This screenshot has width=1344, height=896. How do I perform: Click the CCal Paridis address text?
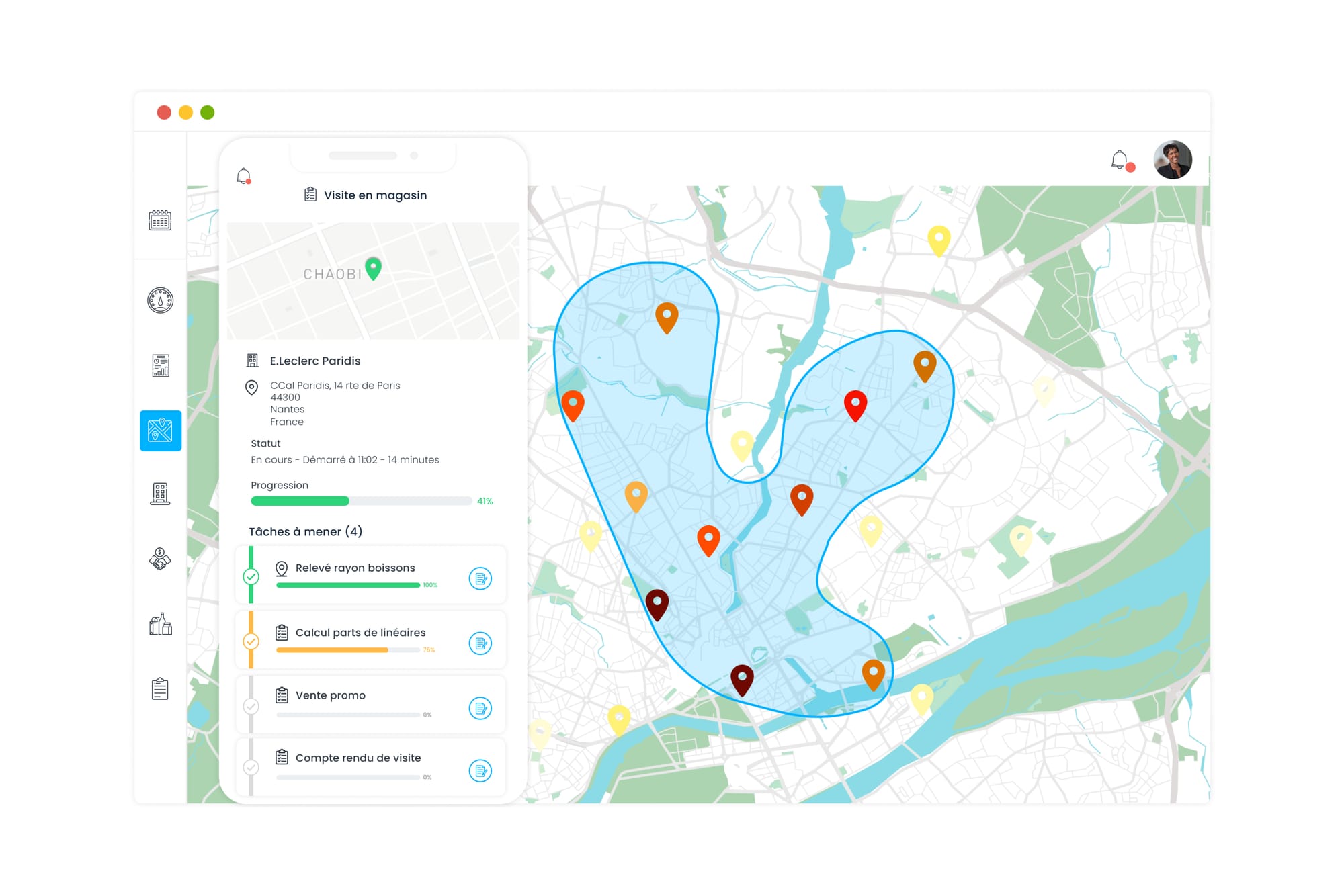tap(335, 403)
